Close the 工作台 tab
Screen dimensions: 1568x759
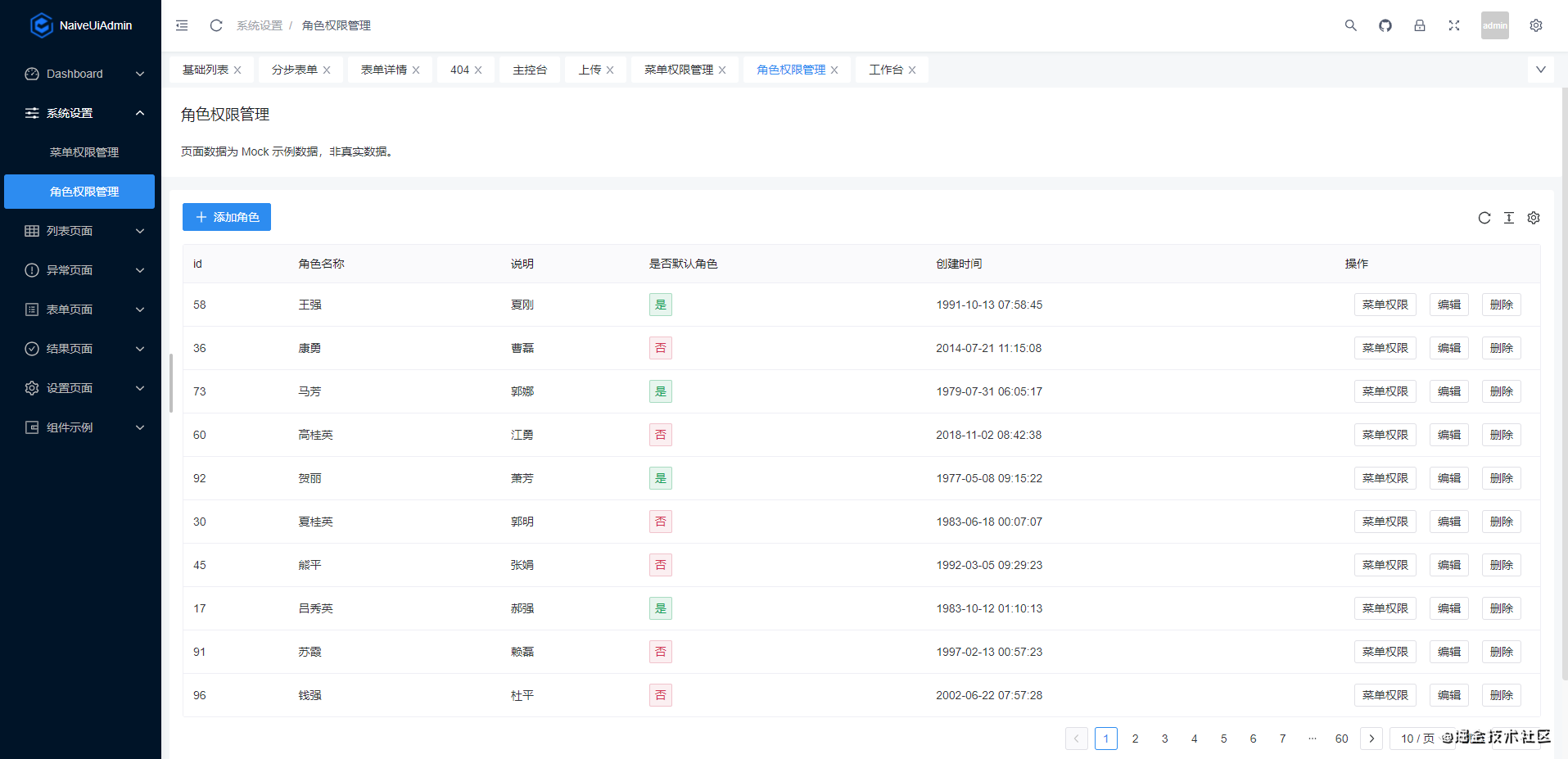[x=912, y=70]
